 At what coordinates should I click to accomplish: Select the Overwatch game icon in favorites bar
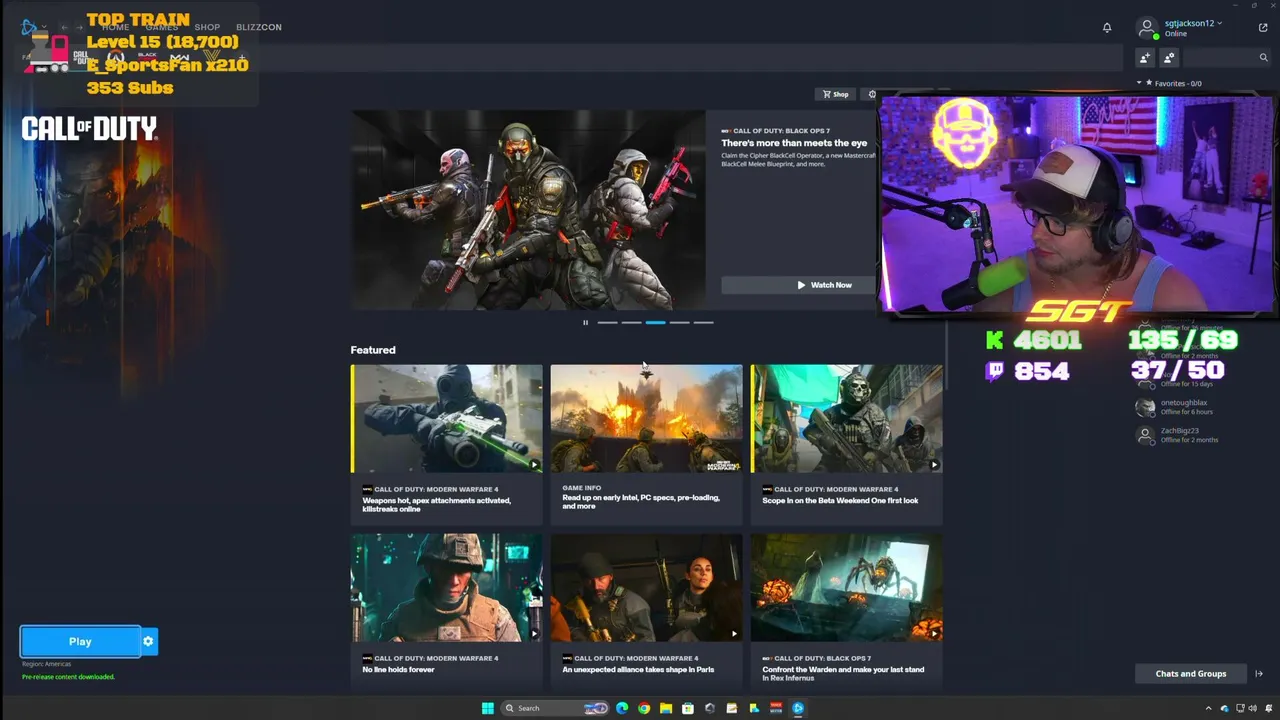[116, 57]
